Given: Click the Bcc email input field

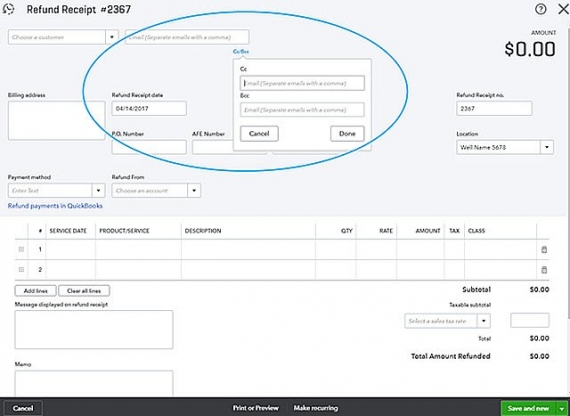Looking at the screenshot, I should click(x=302, y=110).
